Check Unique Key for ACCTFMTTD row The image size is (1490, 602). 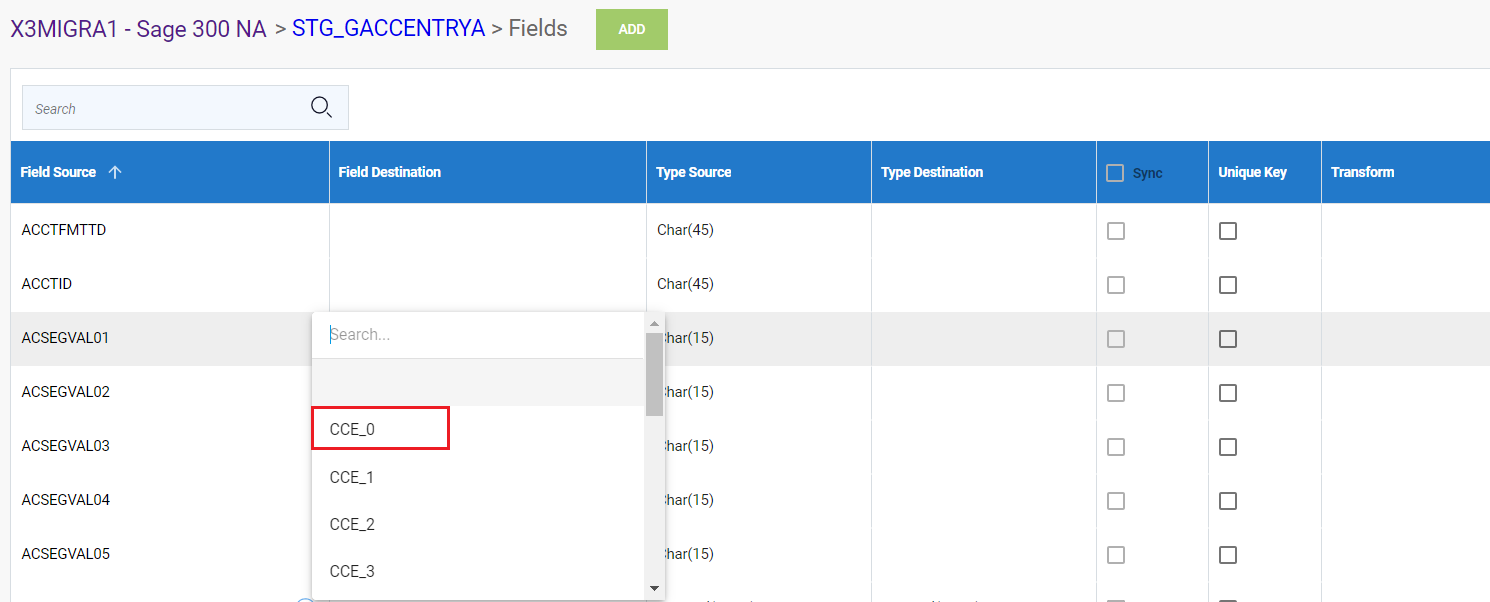1228,231
